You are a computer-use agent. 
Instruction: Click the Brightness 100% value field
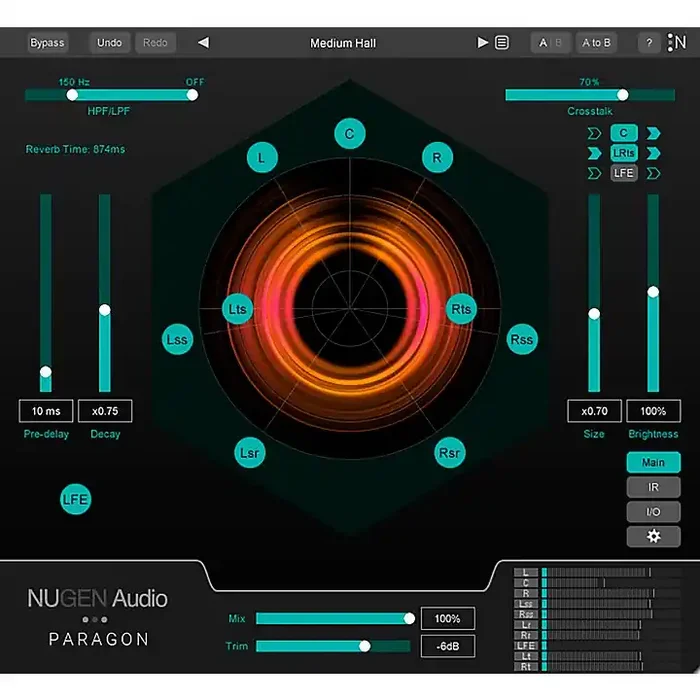[654, 411]
